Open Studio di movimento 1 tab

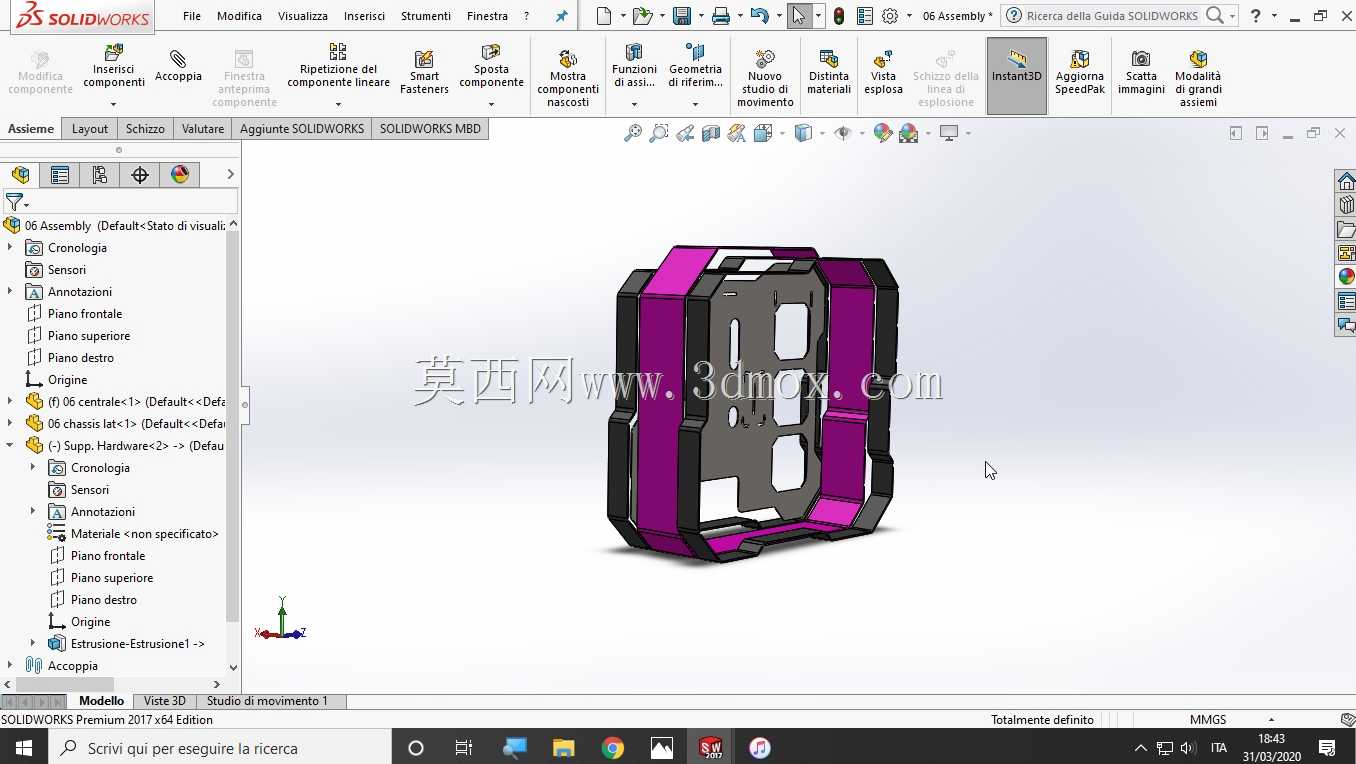pyautogui.click(x=267, y=701)
